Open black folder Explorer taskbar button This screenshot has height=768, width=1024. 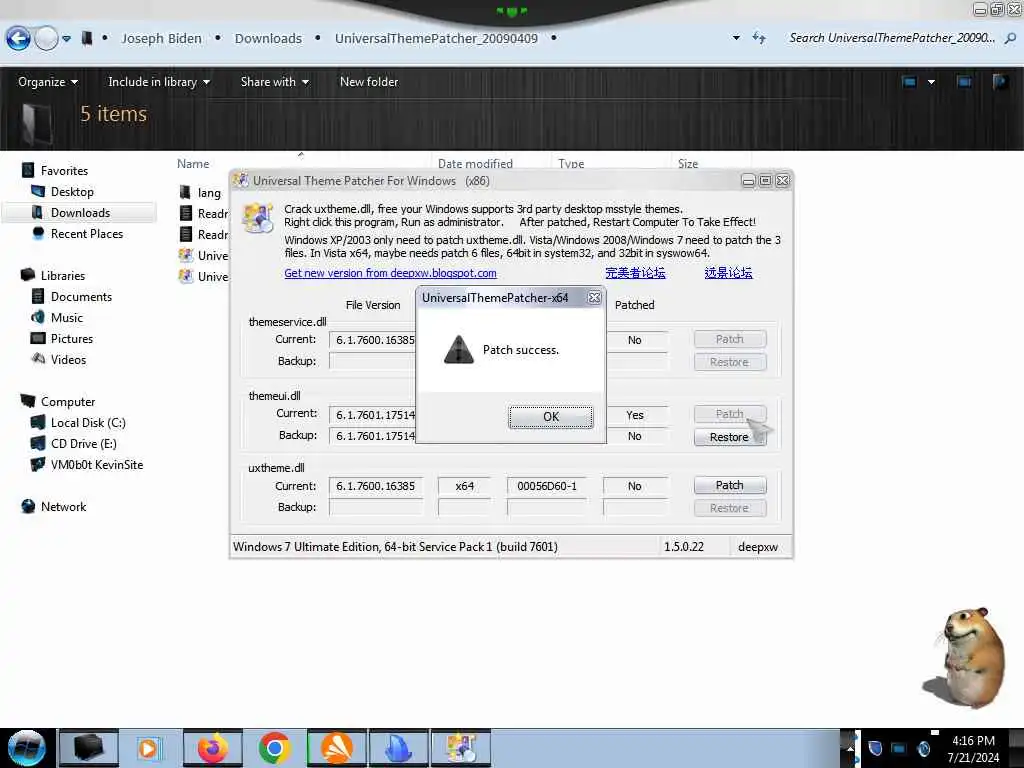point(89,748)
